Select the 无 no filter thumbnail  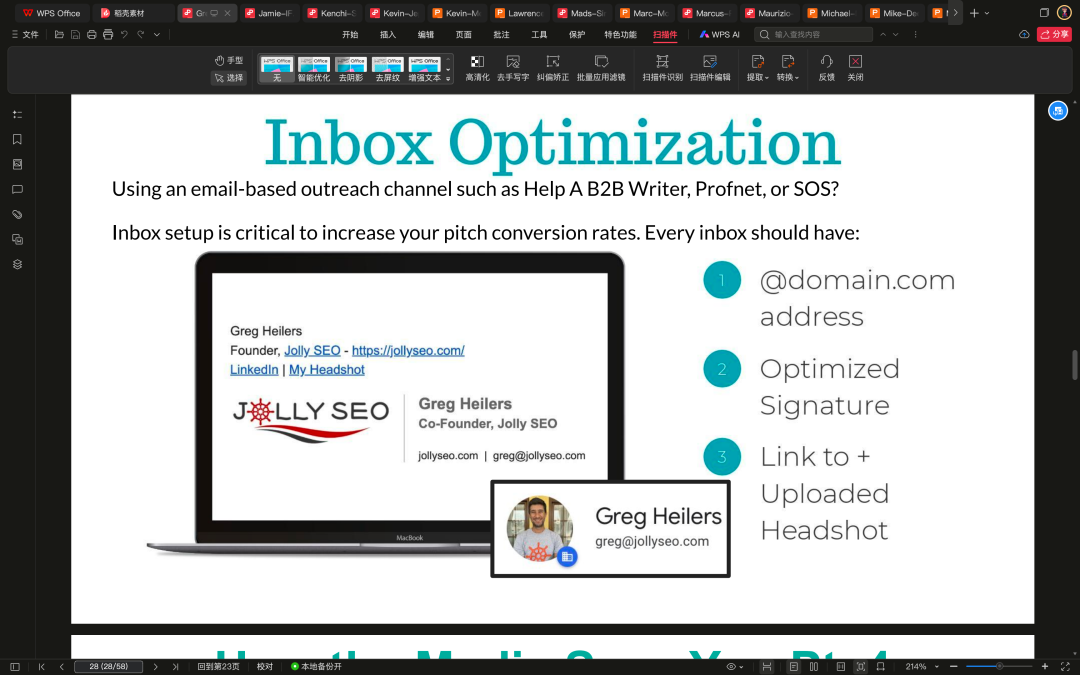[277, 69]
